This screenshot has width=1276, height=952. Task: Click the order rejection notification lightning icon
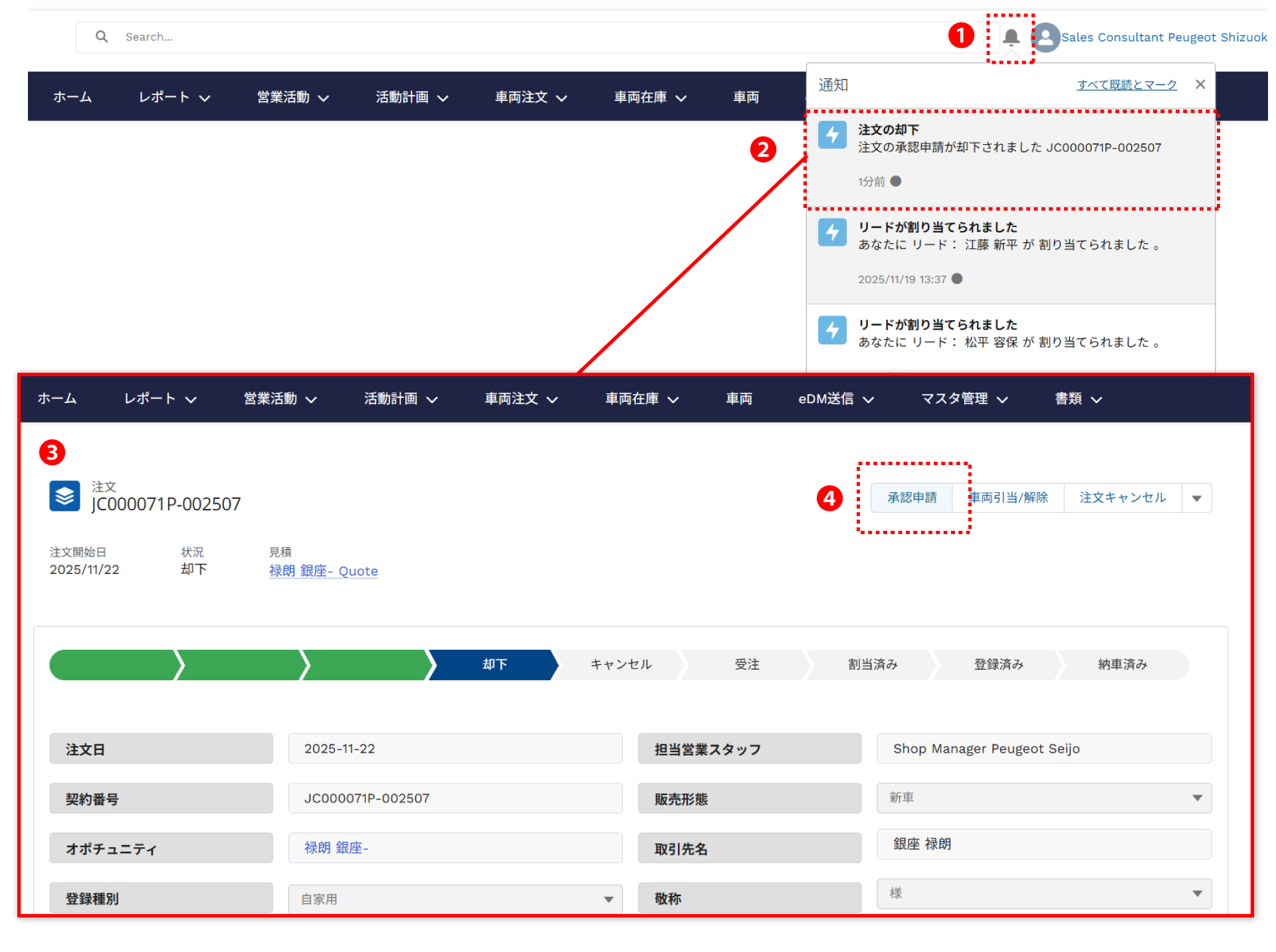coord(832,135)
